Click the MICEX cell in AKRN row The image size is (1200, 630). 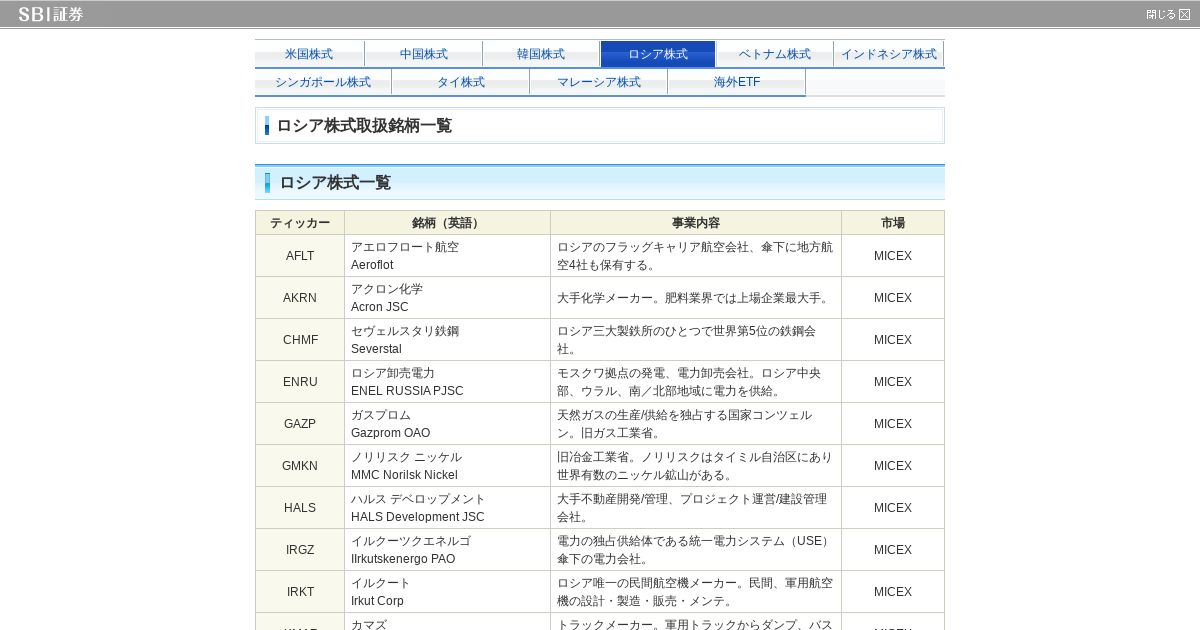click(893, 298)
